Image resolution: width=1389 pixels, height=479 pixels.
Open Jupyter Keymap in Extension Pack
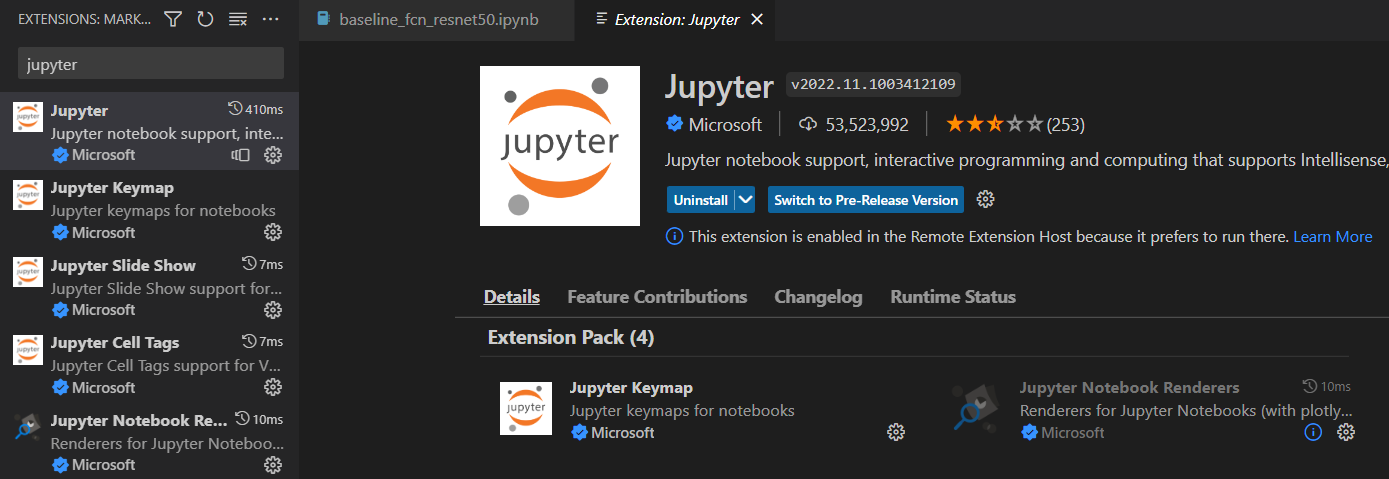click(631, 388)
